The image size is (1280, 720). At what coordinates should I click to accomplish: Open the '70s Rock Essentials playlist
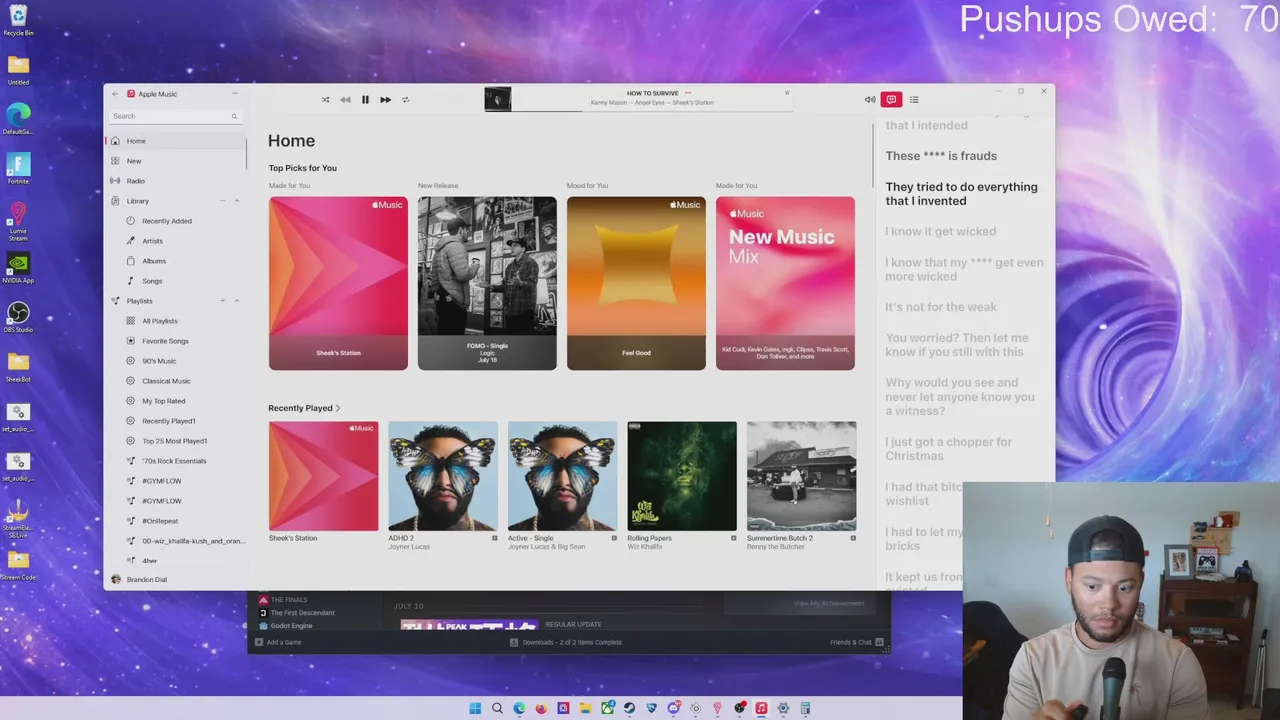coord(175,461)
